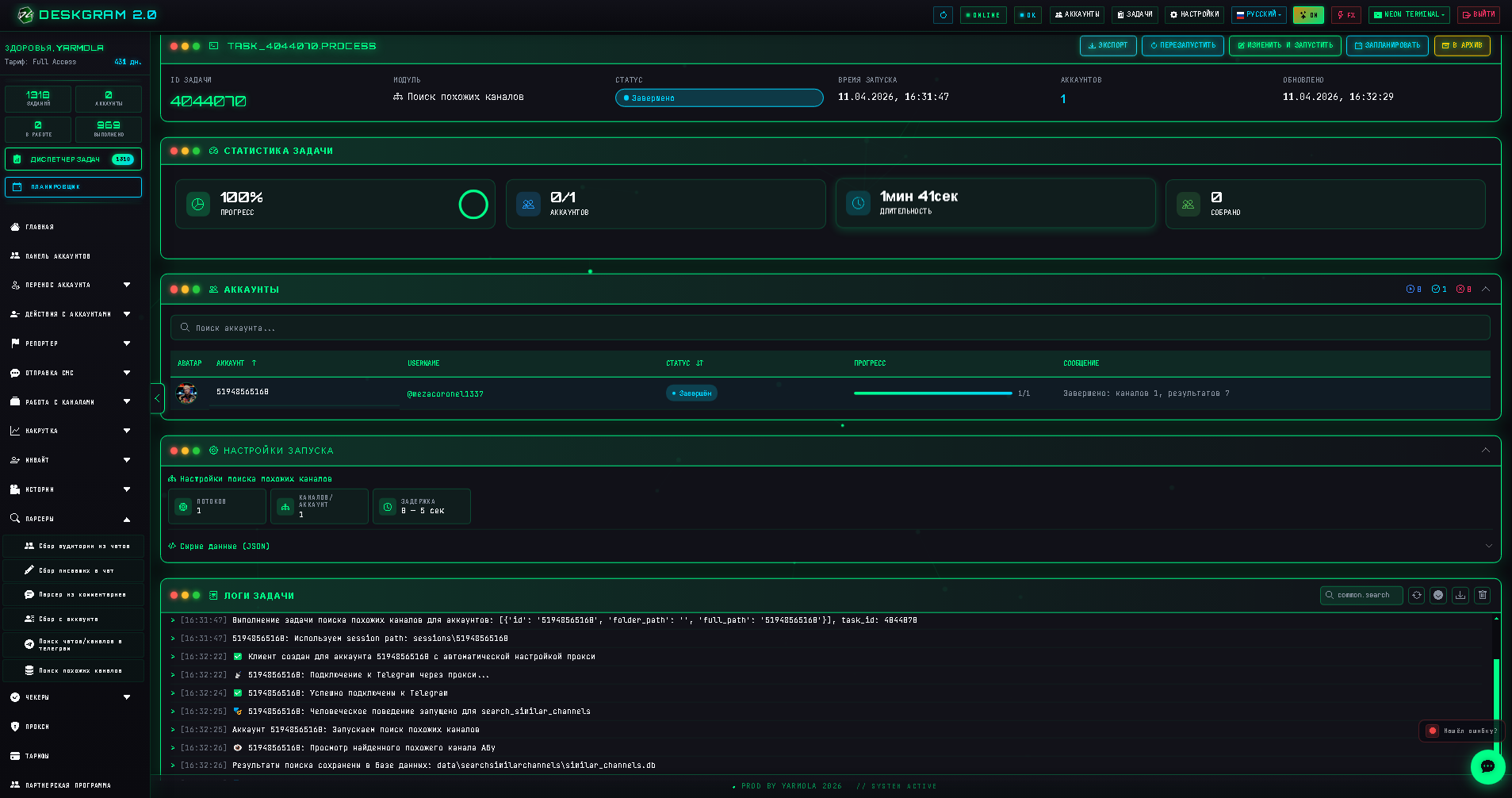Expand the История section
This screenshot has width=1512, height=798.
pyautogui.click(x=71, y=489)
